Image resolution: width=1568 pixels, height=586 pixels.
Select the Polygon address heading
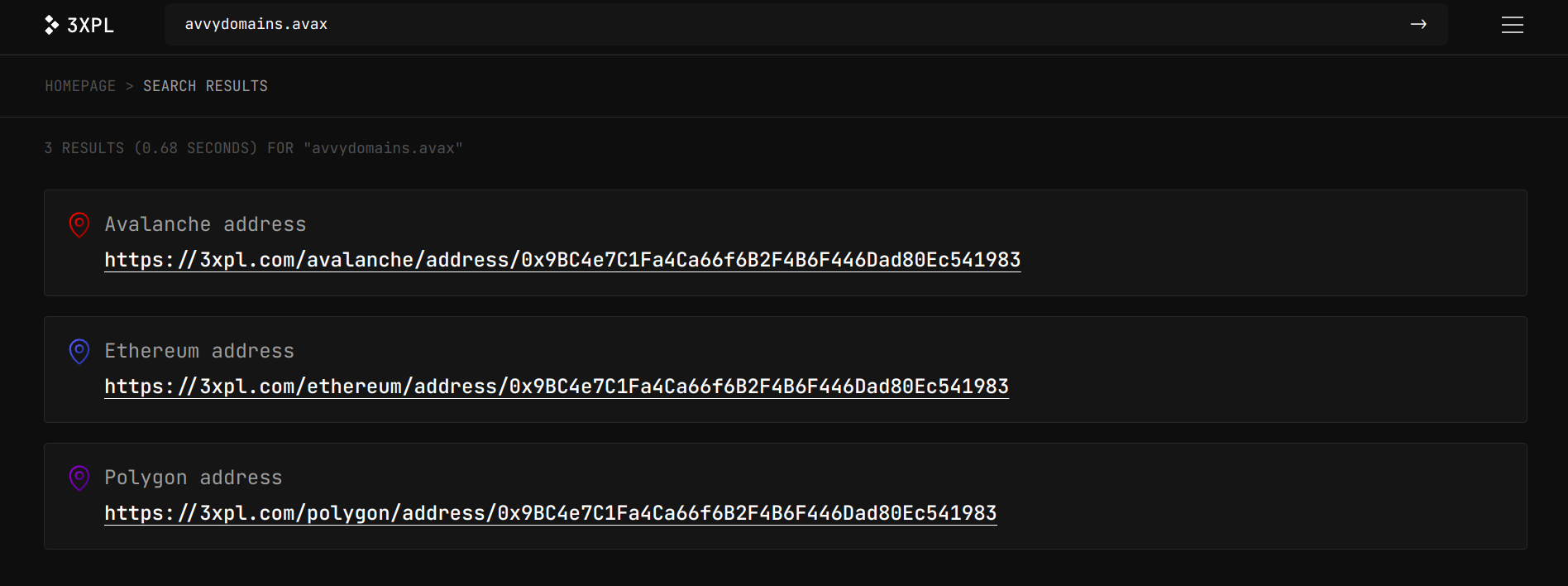click(x=194, y=478)
